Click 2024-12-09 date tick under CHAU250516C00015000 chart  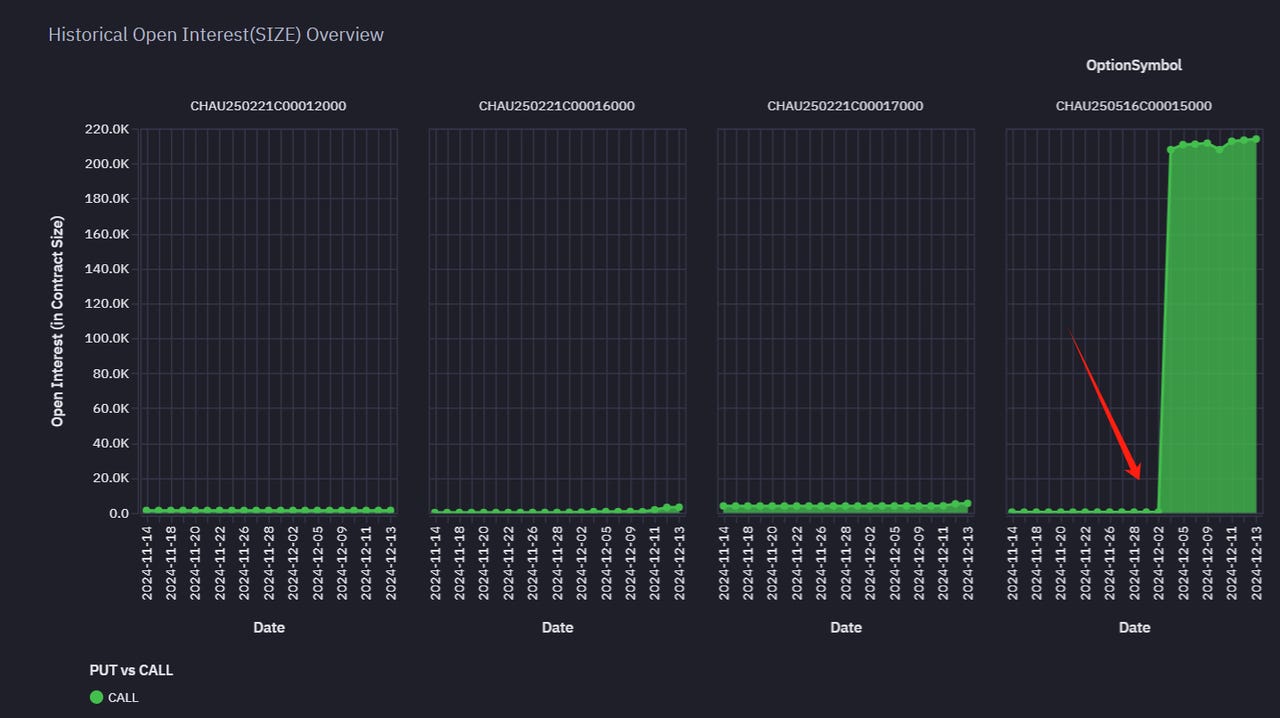(x=1208, y=562)
